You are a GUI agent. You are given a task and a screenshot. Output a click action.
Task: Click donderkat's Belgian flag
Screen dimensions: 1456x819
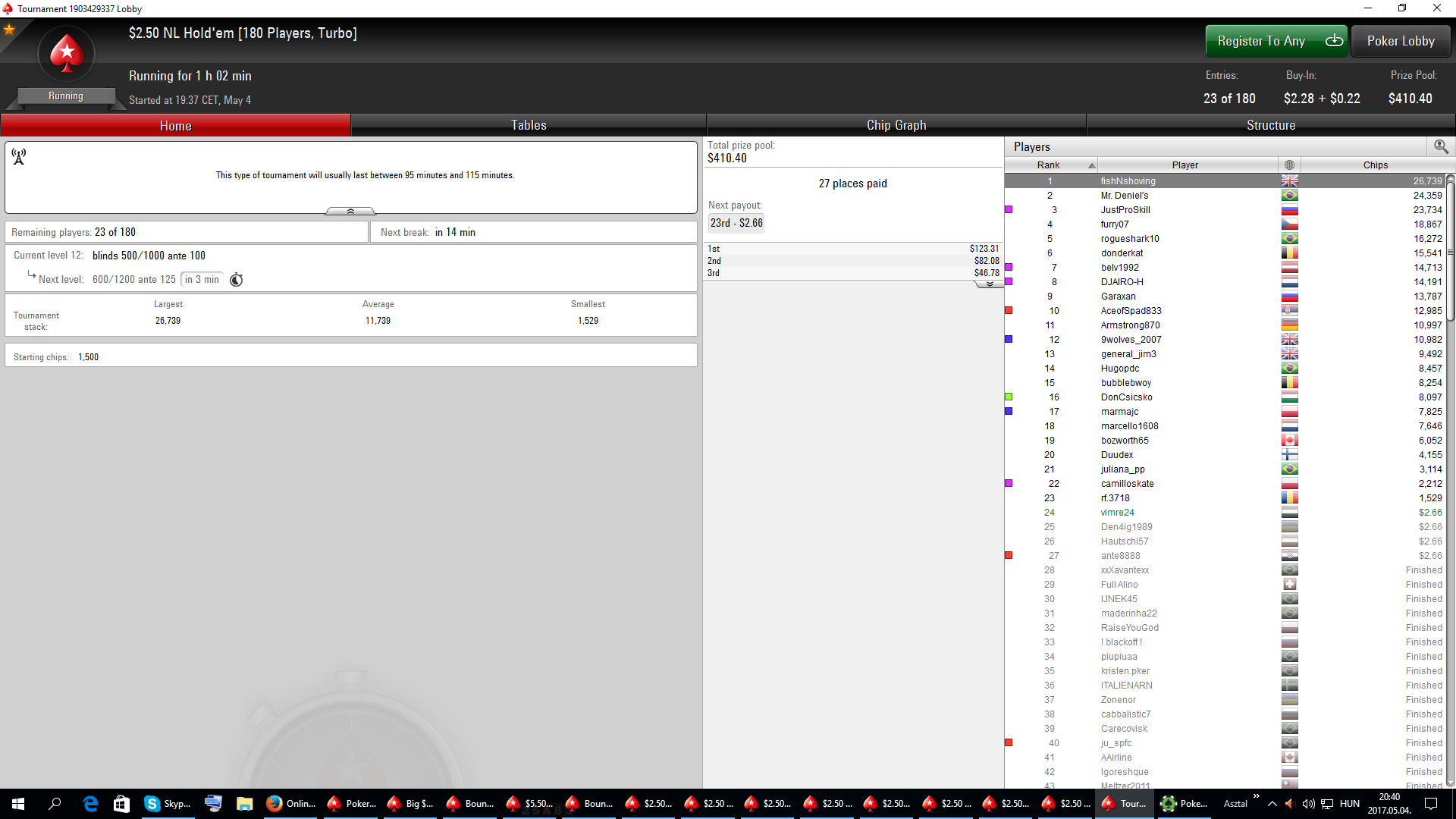(x=1289, y=253)
